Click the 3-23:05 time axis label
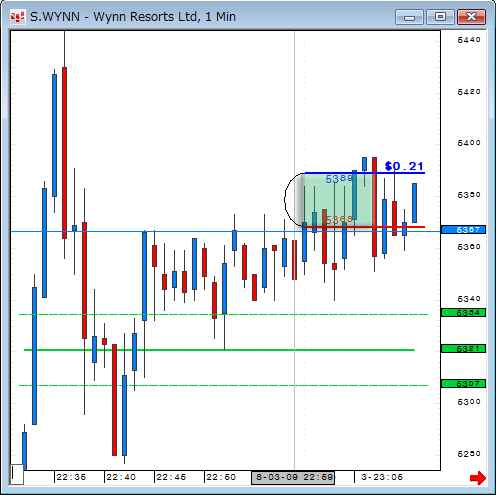 (382, 477)
